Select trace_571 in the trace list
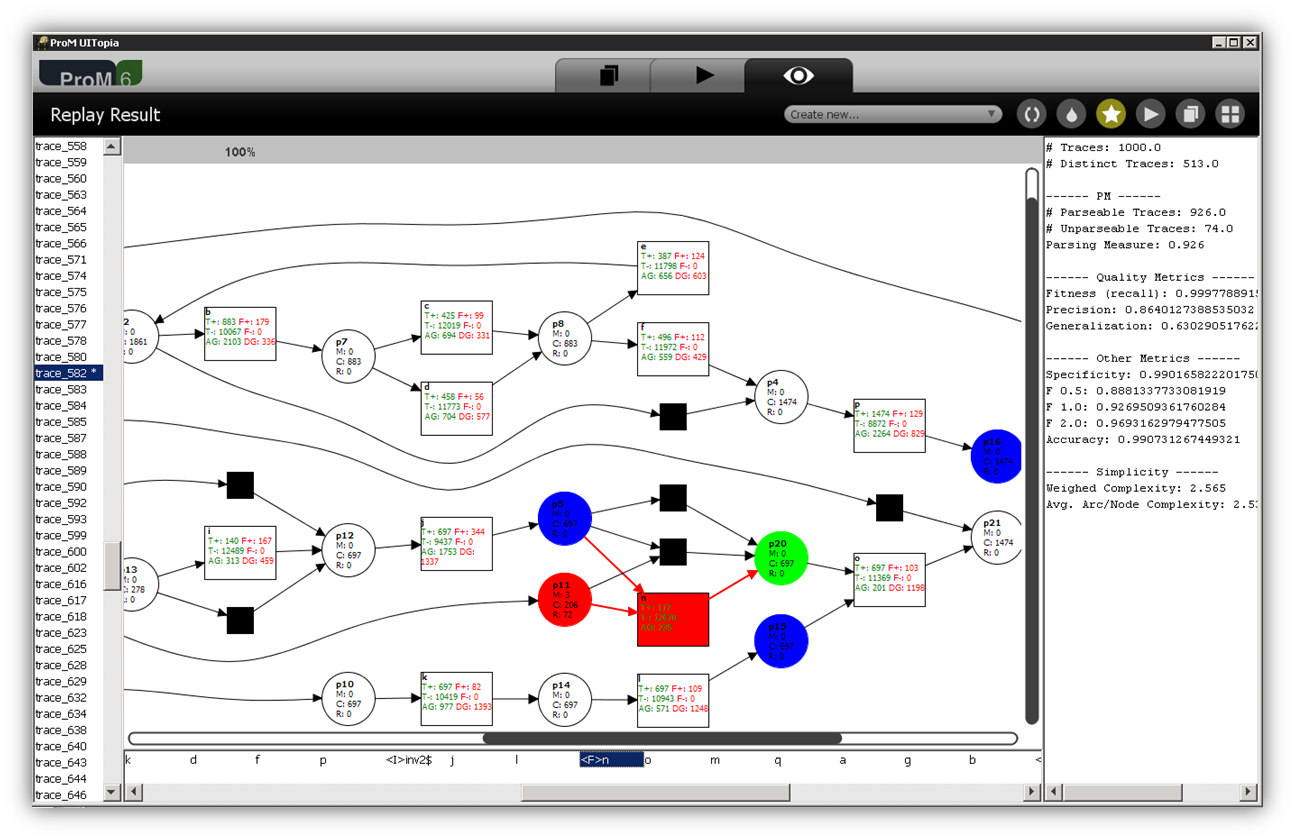Viewport: 1295px width, 840px height. (68, 260)
